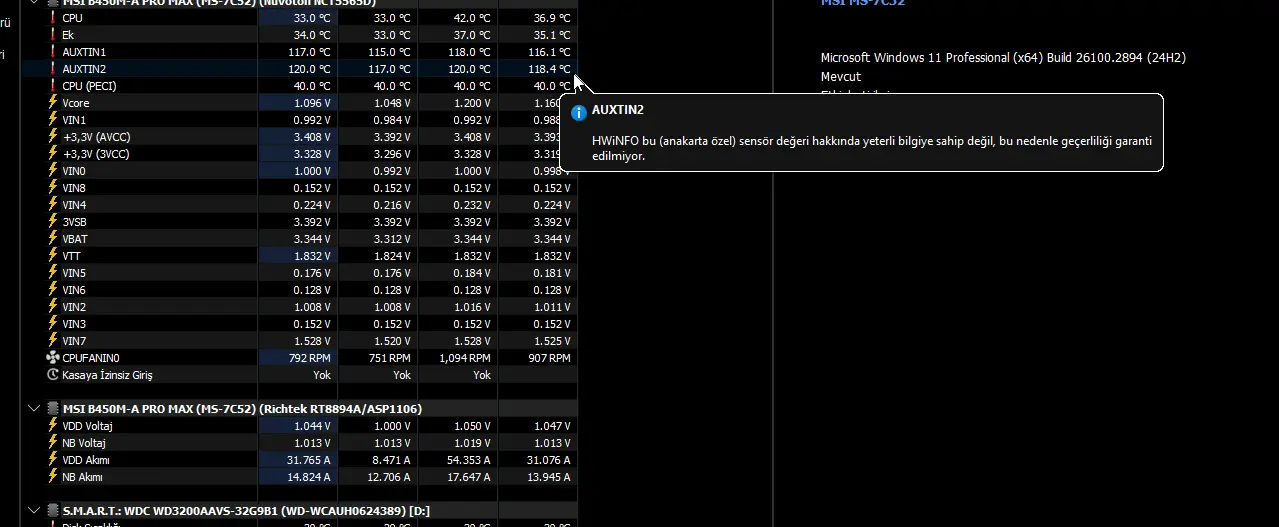The image size is (1279, 527).
Task: Click the blue info icon in the AUXTIN2 tooltip
Action: coord(578,111)
